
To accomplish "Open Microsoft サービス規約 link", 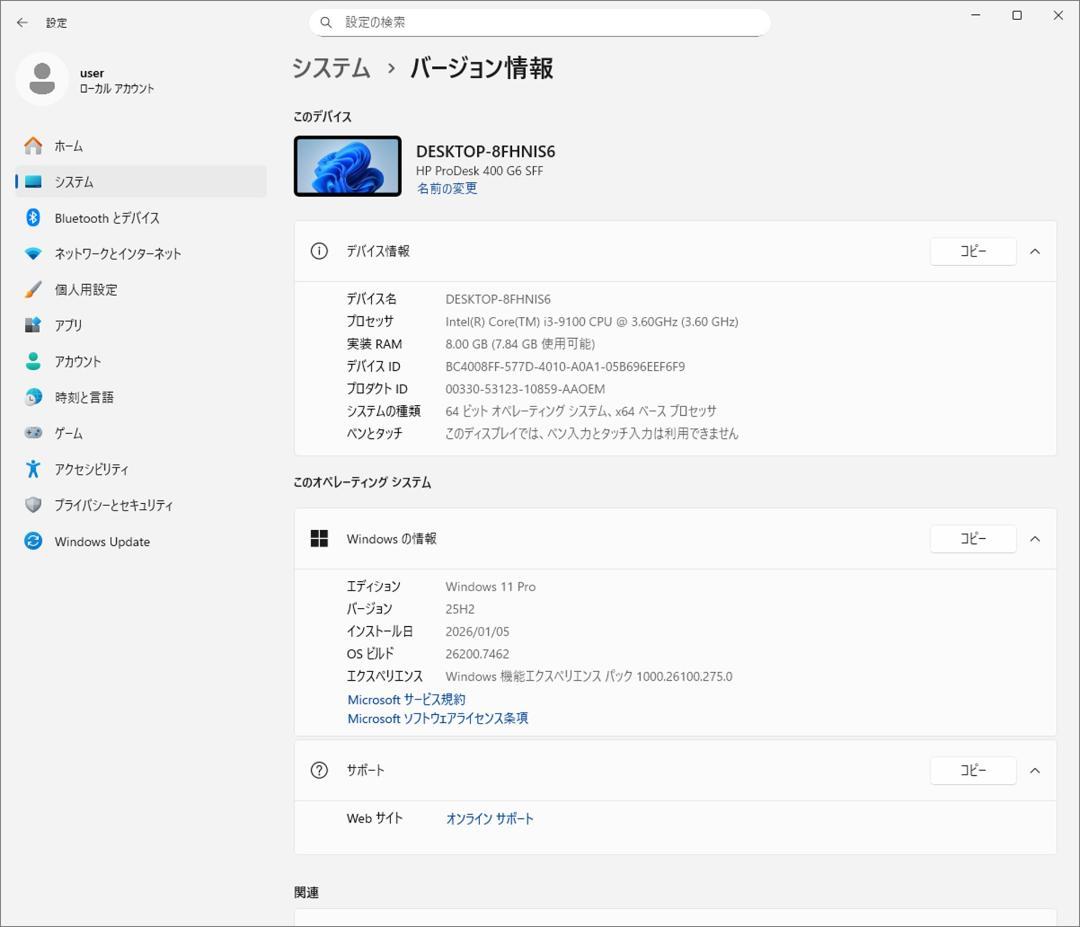I will pyautogui.click(x=405, y=699).
